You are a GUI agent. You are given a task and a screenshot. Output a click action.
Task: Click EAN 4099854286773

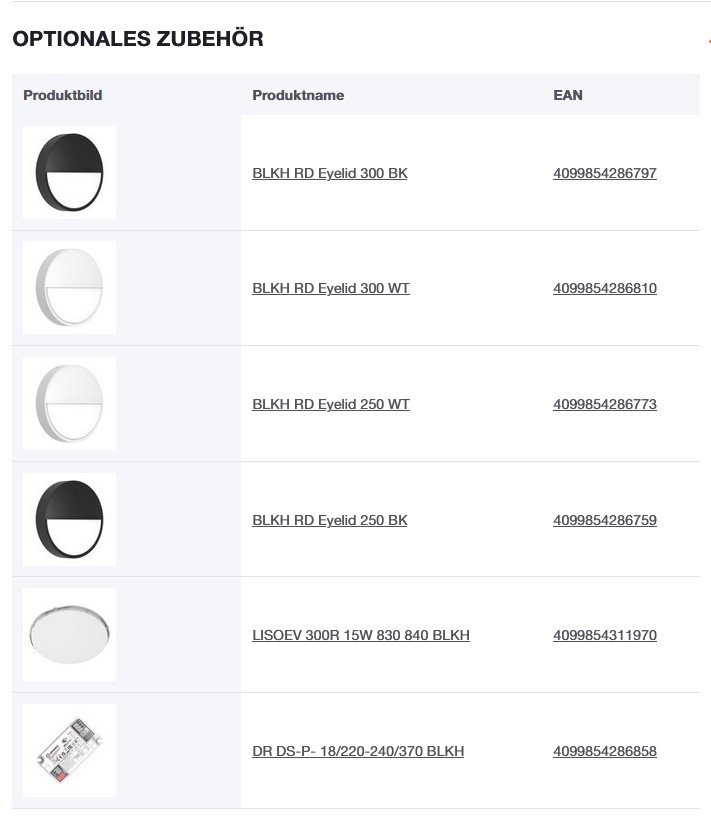point(605,404)
